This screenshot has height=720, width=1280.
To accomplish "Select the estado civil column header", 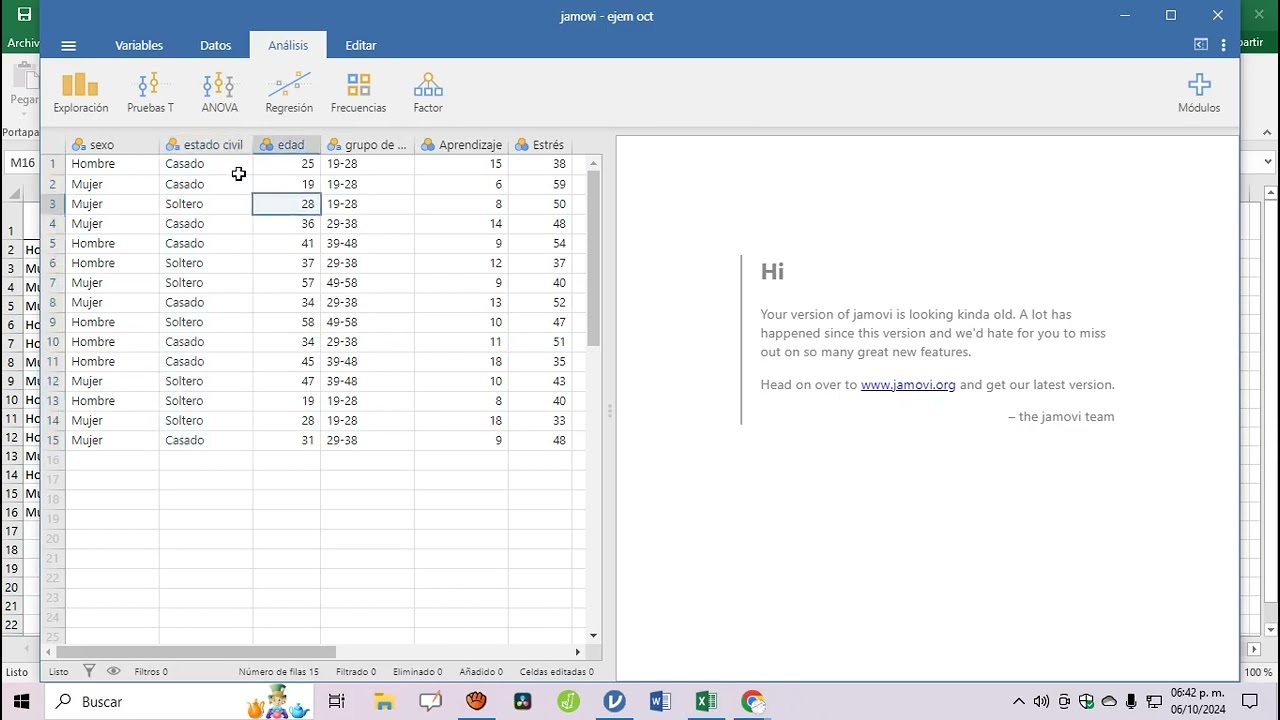I will pos(206,145).
